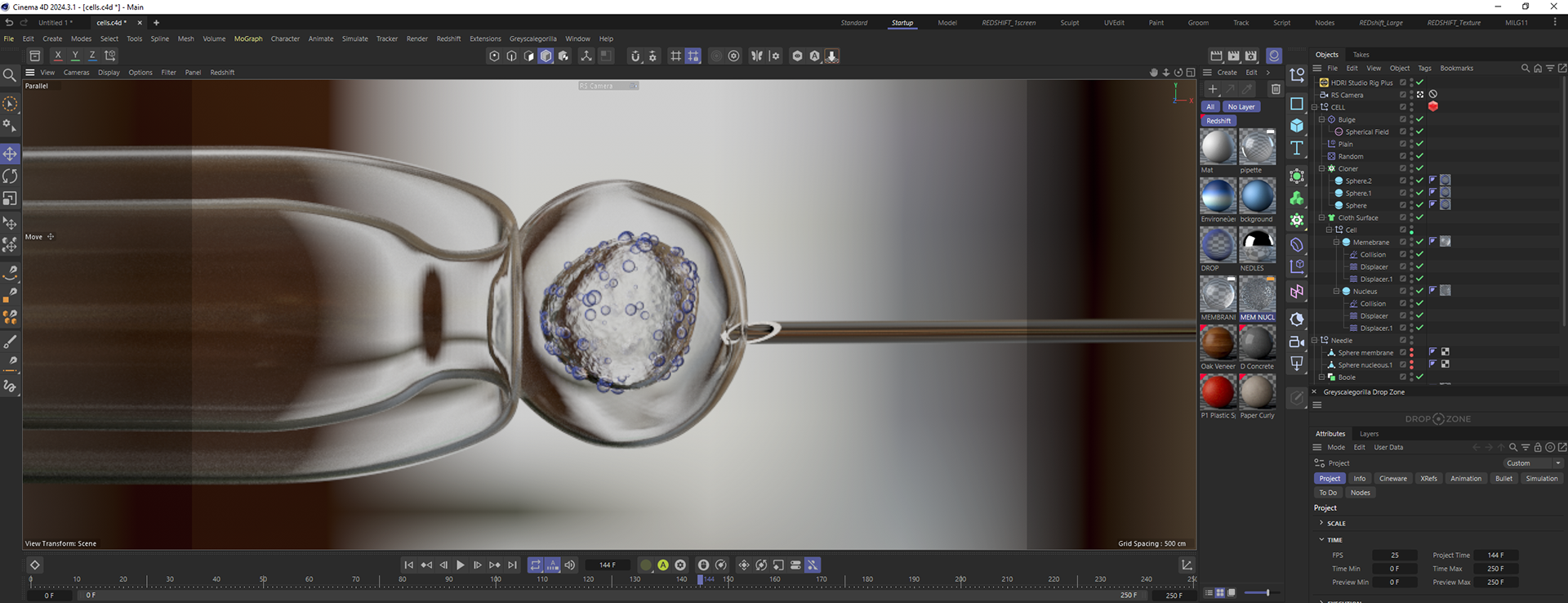The width and height of the screenshot is (1568, 603).
Task: Delete material using trash icon
Action: point(1276,89)
